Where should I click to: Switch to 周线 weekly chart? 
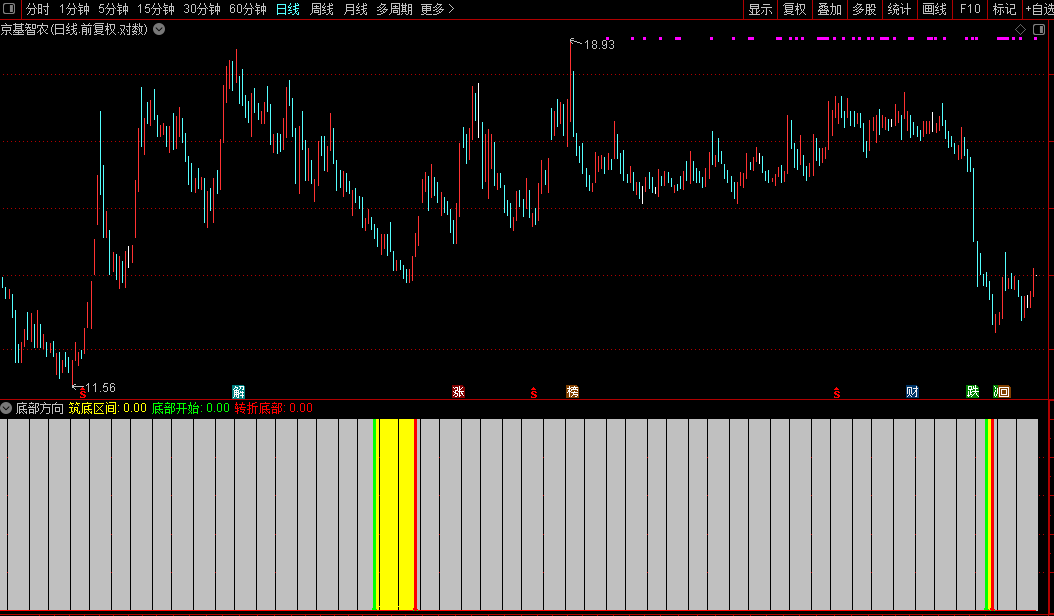[x=322, y=9]
